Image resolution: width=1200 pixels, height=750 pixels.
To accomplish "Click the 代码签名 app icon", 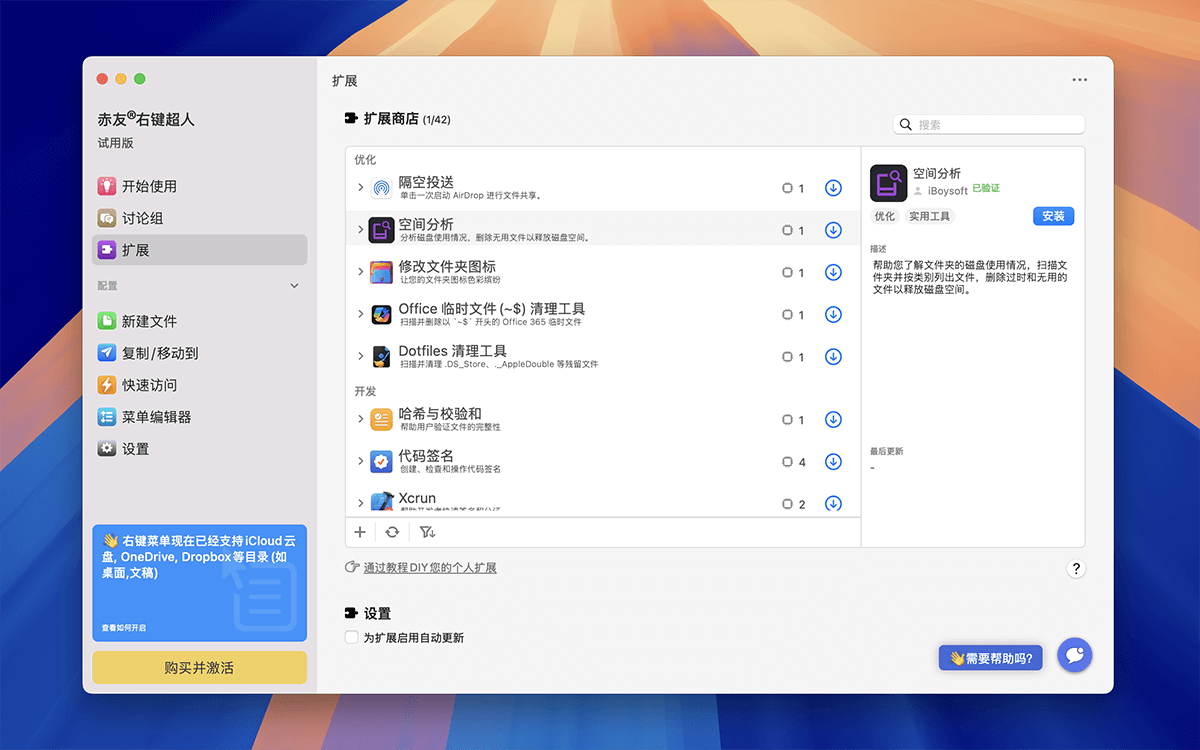I will point(381,461).
